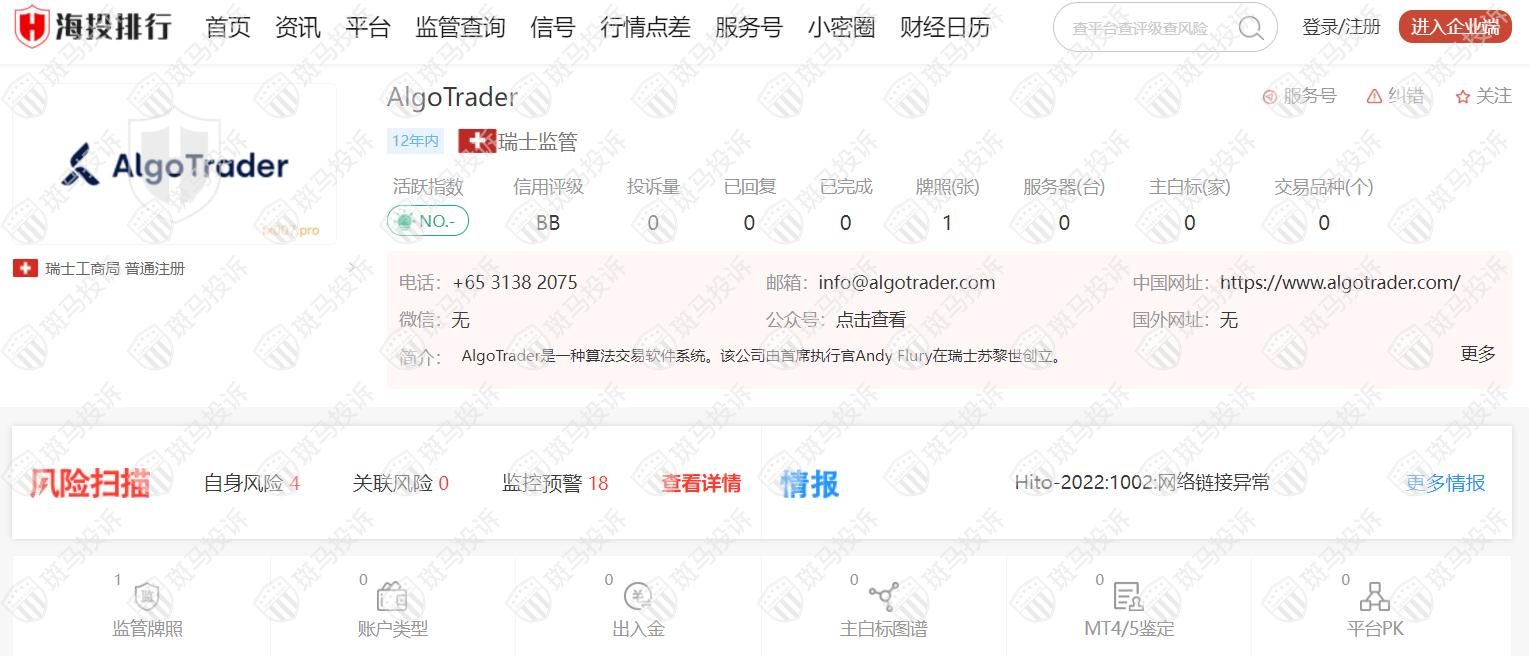Image resolution: width=1529 pixels, height=656 pixels.
Task: Click the search magnifier icon
Action: (x=1250, y=28)
